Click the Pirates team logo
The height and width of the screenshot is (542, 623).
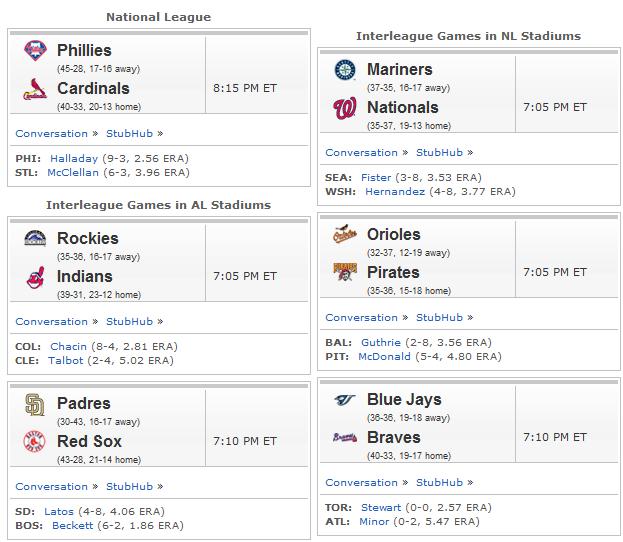pyautogui.click(x=345, y=272)
